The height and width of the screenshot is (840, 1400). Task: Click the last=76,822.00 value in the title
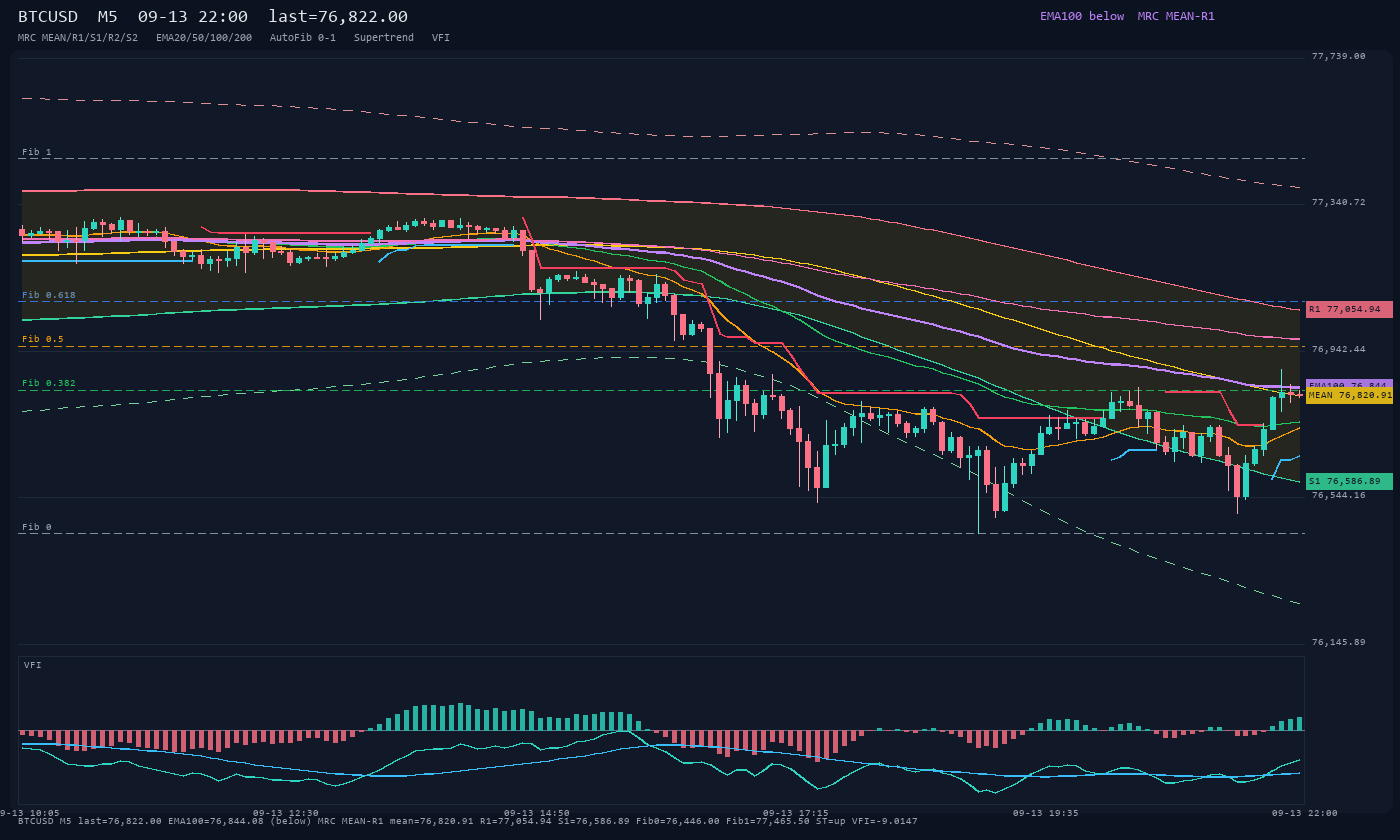click(x=338, y=17)
